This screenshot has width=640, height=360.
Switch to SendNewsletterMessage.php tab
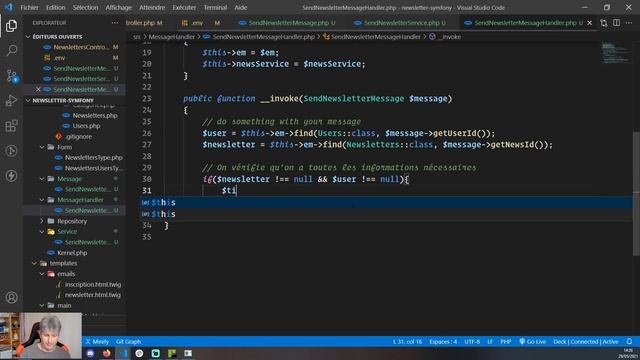tap(288, 23)
